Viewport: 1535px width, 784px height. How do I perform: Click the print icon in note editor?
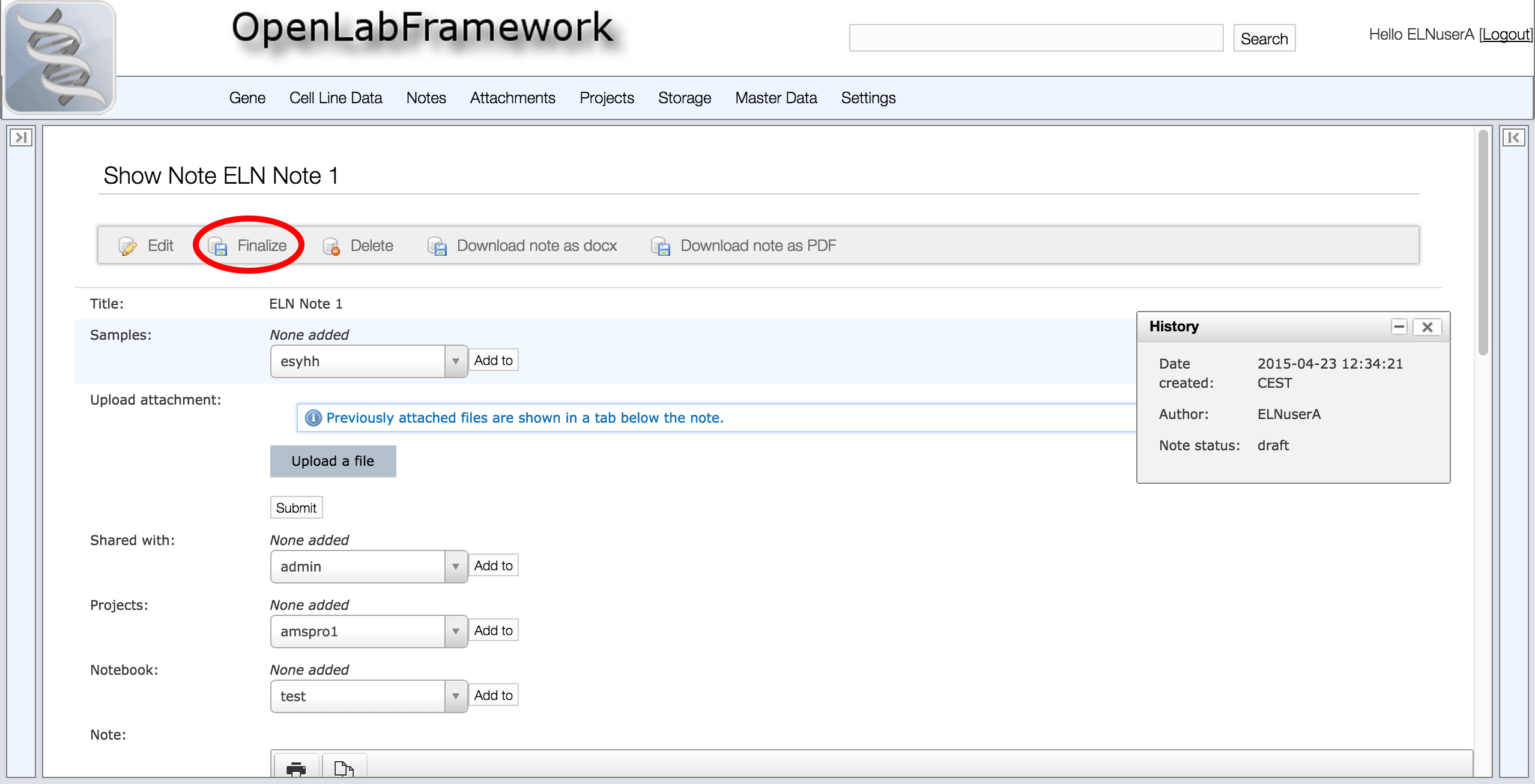pyautogui.click(x=296, y=768)
